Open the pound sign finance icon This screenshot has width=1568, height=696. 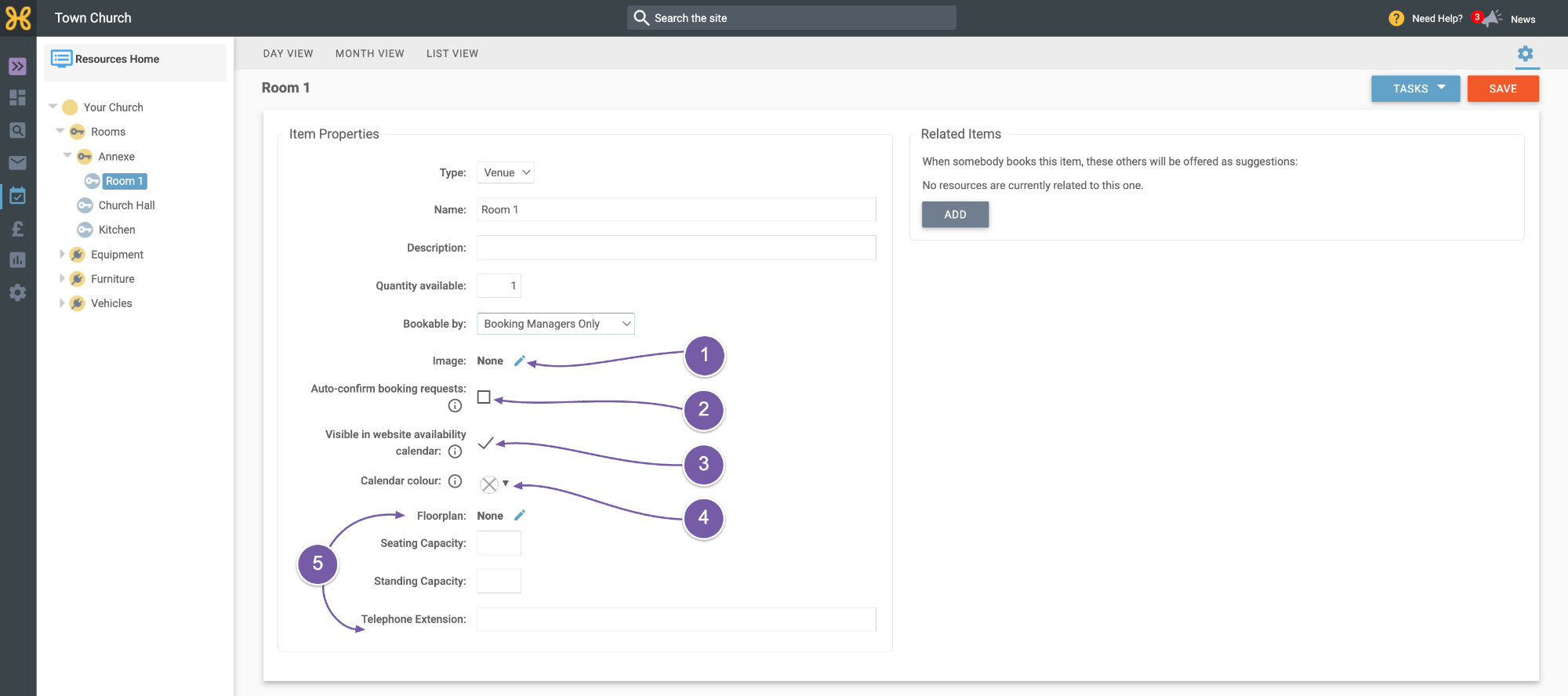tap(17, 228)
